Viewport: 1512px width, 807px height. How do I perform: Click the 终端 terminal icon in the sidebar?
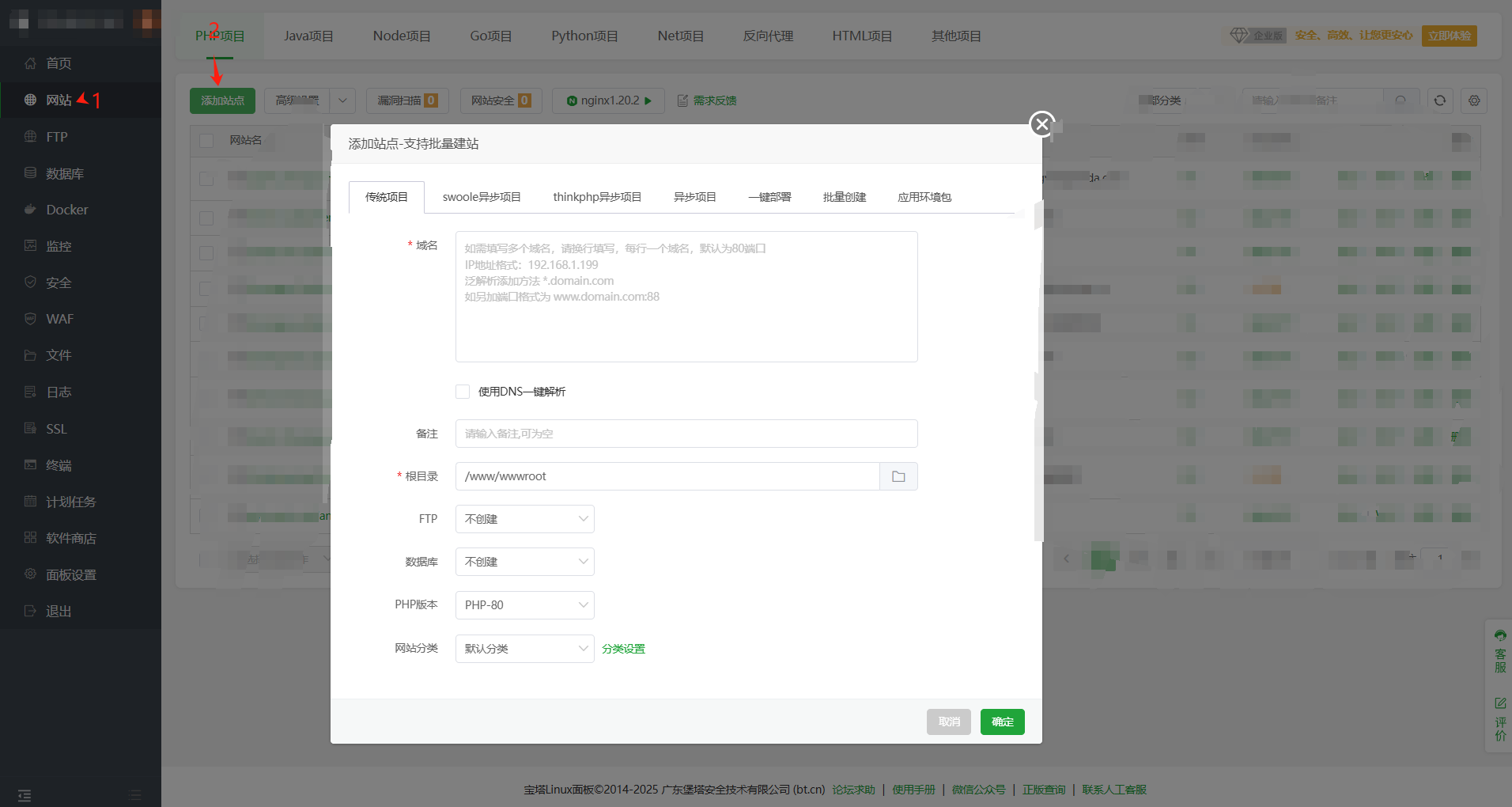(x=30, y=465)
